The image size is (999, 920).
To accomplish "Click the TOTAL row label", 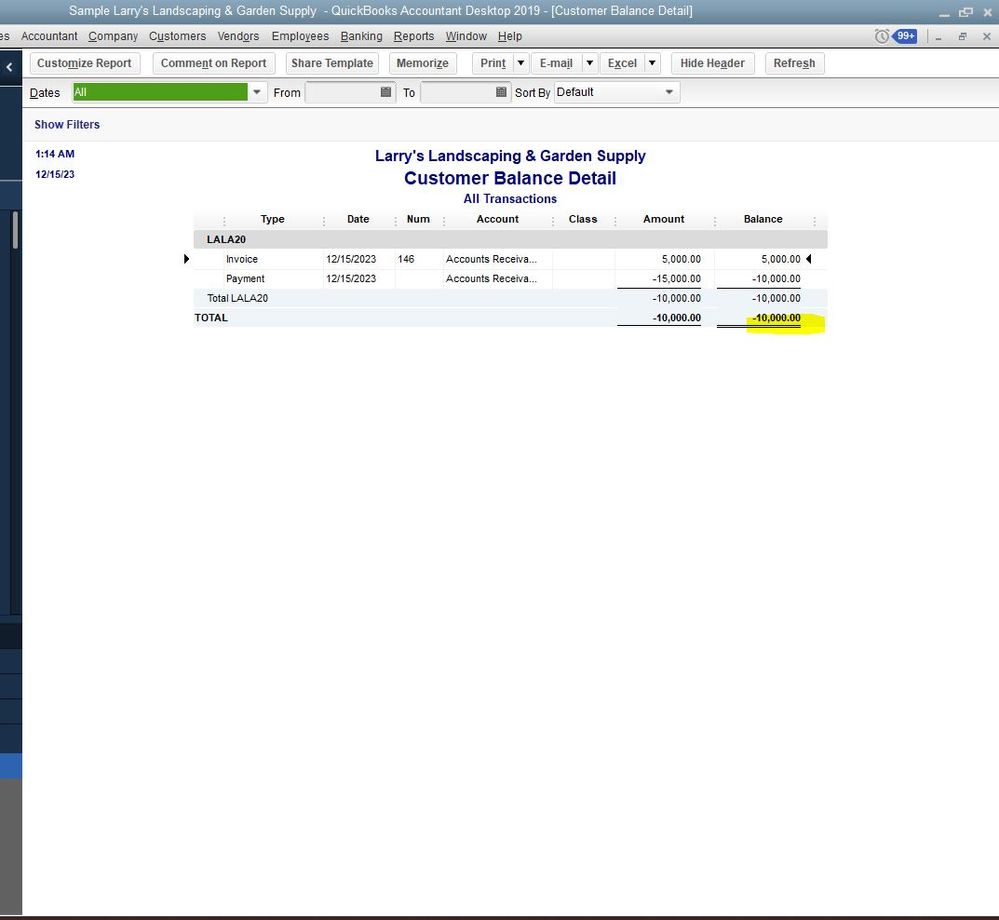I will [x=211, y=318].
